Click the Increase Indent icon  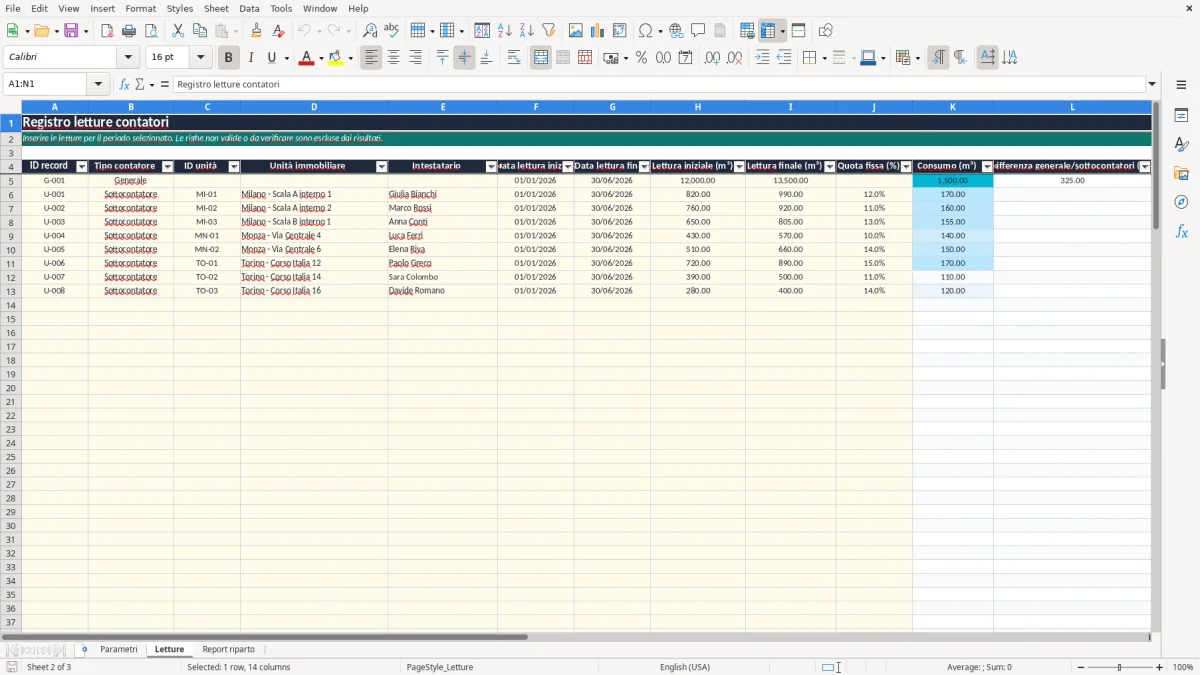point(762,58)
